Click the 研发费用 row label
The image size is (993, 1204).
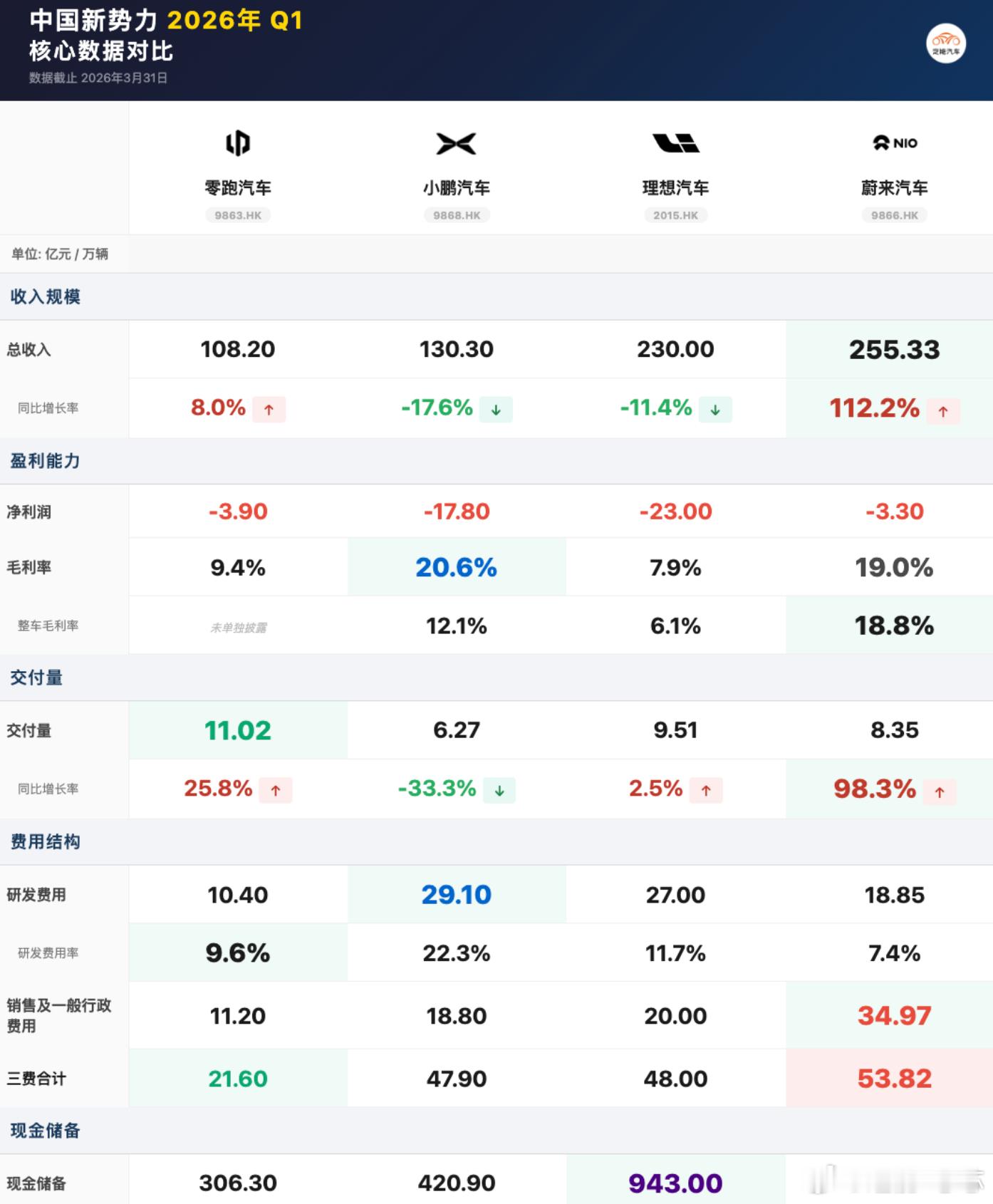[36, 895]
